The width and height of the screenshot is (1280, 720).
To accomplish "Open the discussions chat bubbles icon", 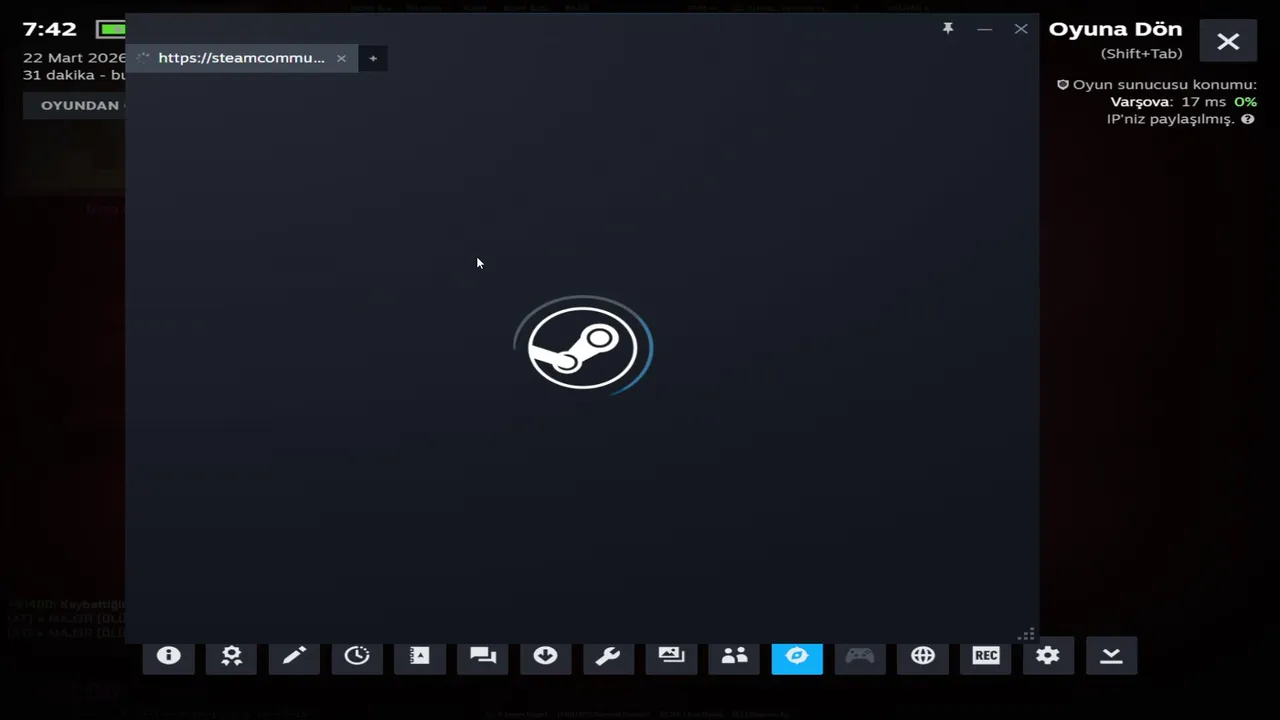I will [483, 656].
